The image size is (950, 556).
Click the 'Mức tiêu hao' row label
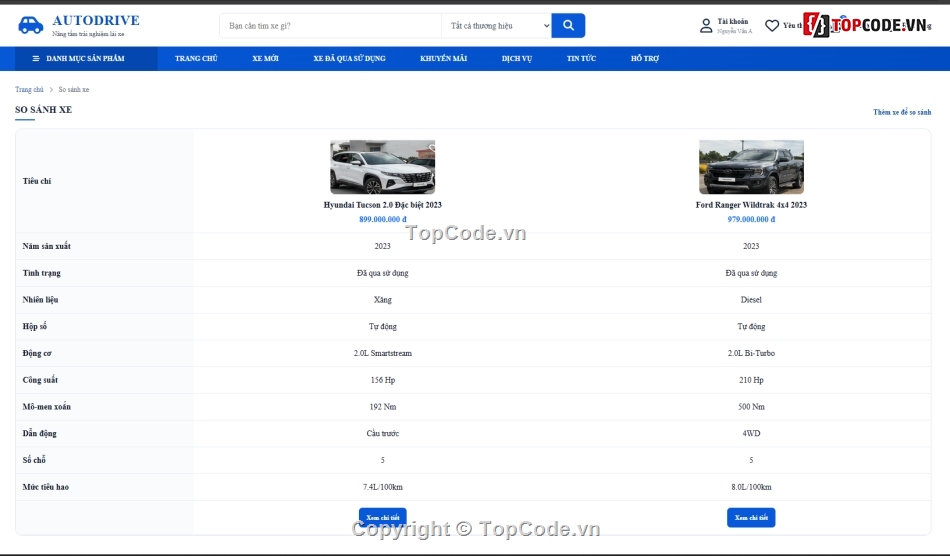click(45, 487)
